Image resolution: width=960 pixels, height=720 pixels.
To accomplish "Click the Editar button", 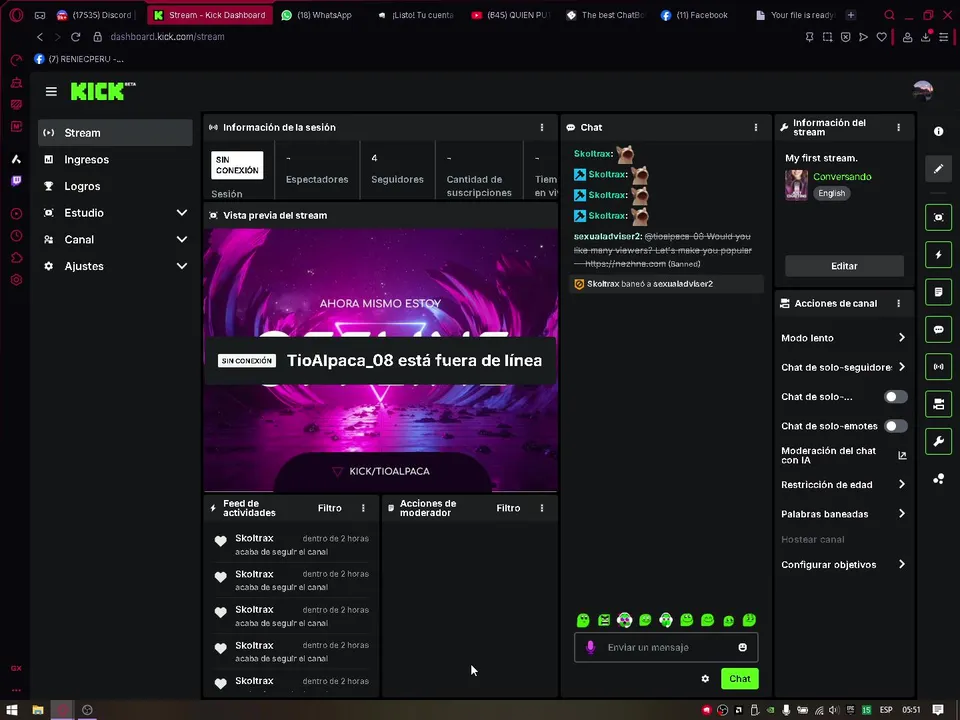I will (844, 266).
